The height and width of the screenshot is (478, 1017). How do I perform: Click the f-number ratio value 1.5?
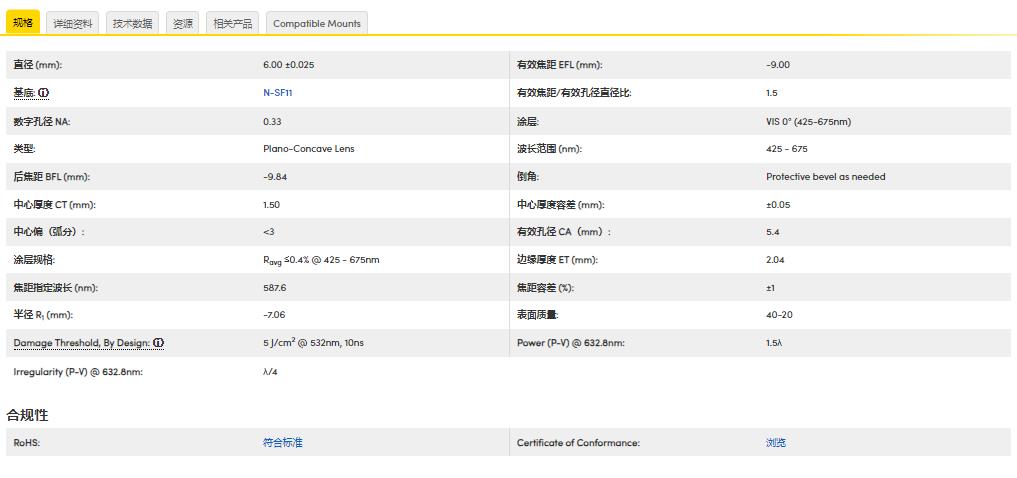click(x=771, y=93)
